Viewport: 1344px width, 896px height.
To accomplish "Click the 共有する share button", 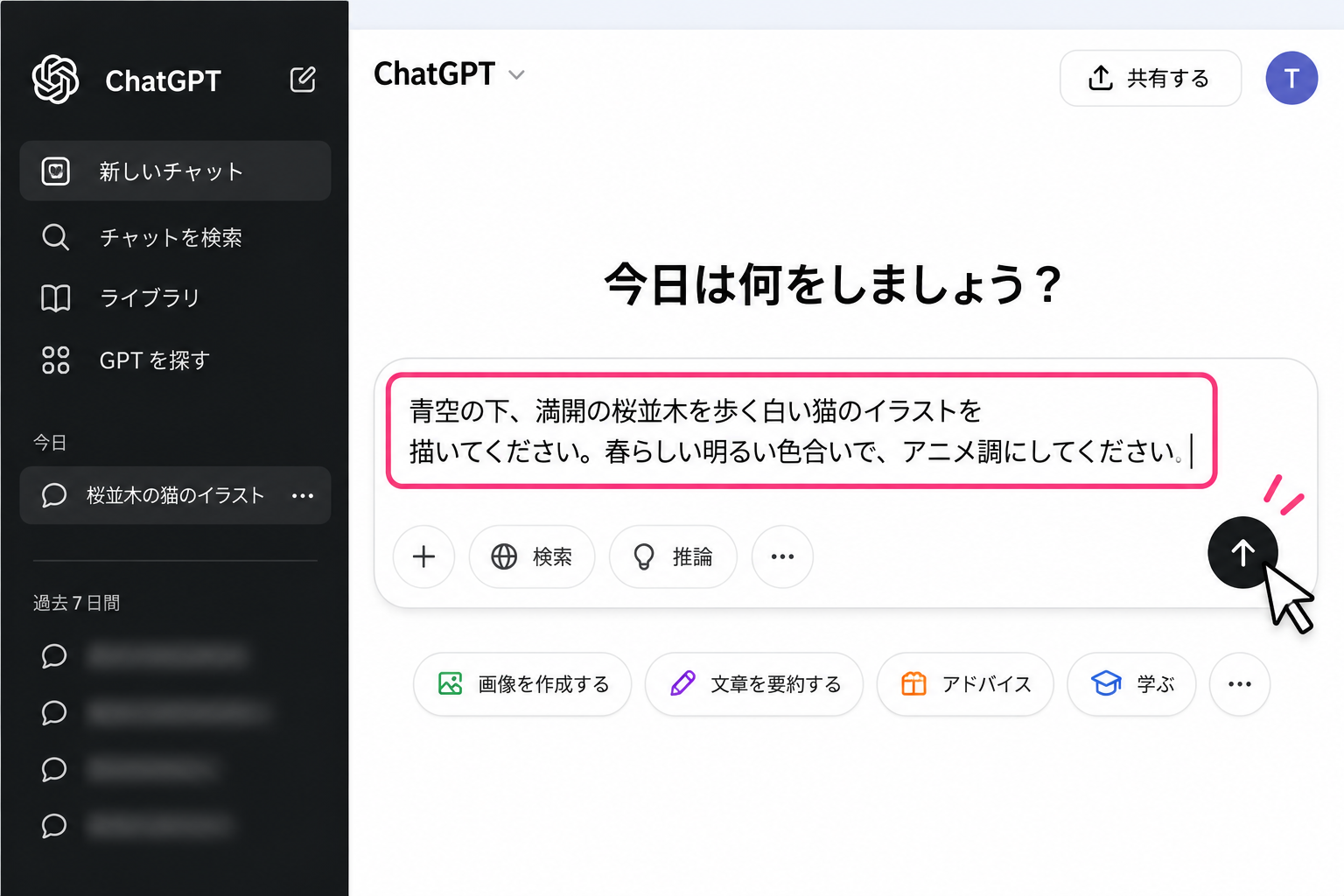I will pyautogui.click(x=1150, y=79).
